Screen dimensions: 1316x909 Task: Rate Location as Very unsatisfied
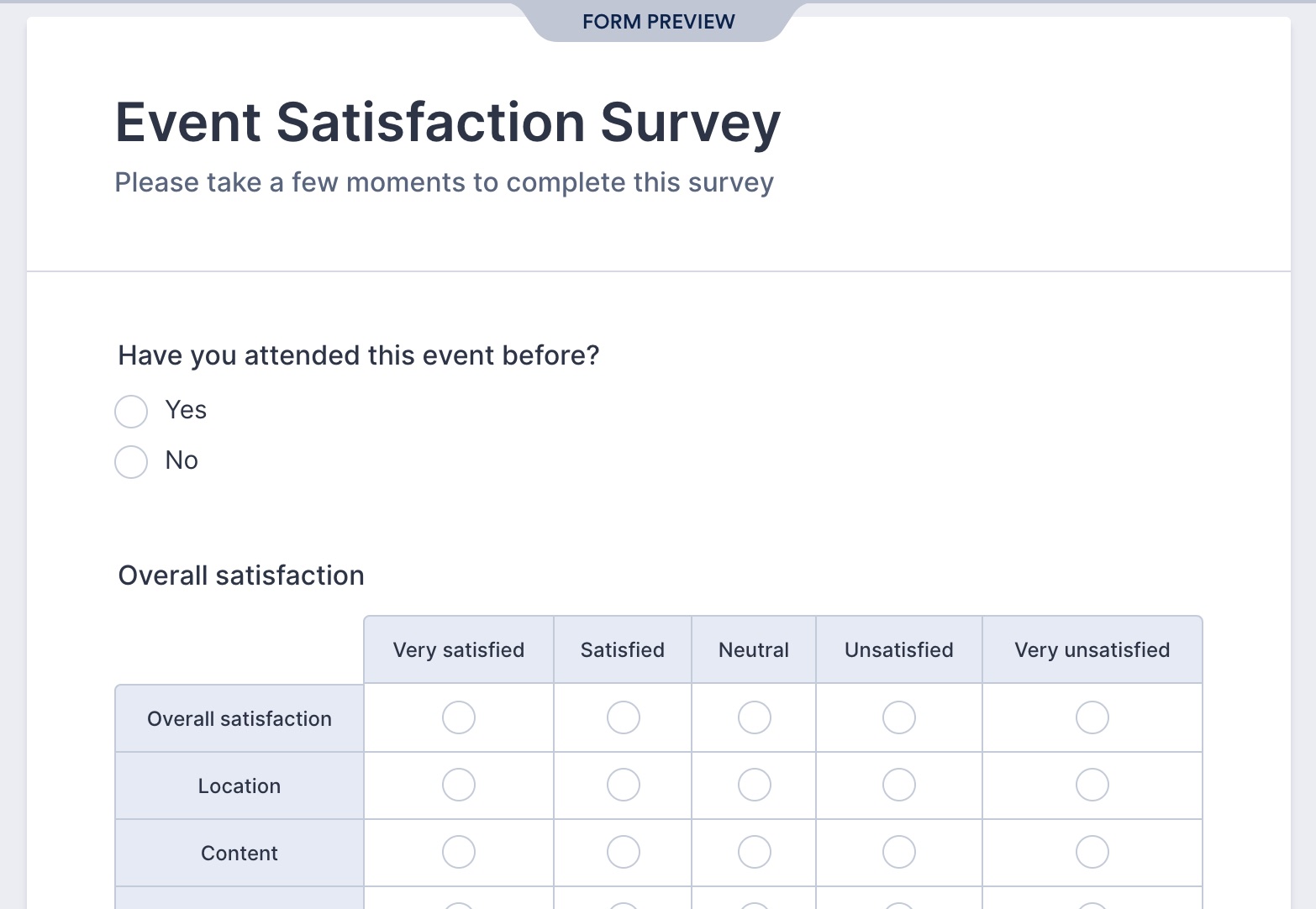click(1092, 785)
